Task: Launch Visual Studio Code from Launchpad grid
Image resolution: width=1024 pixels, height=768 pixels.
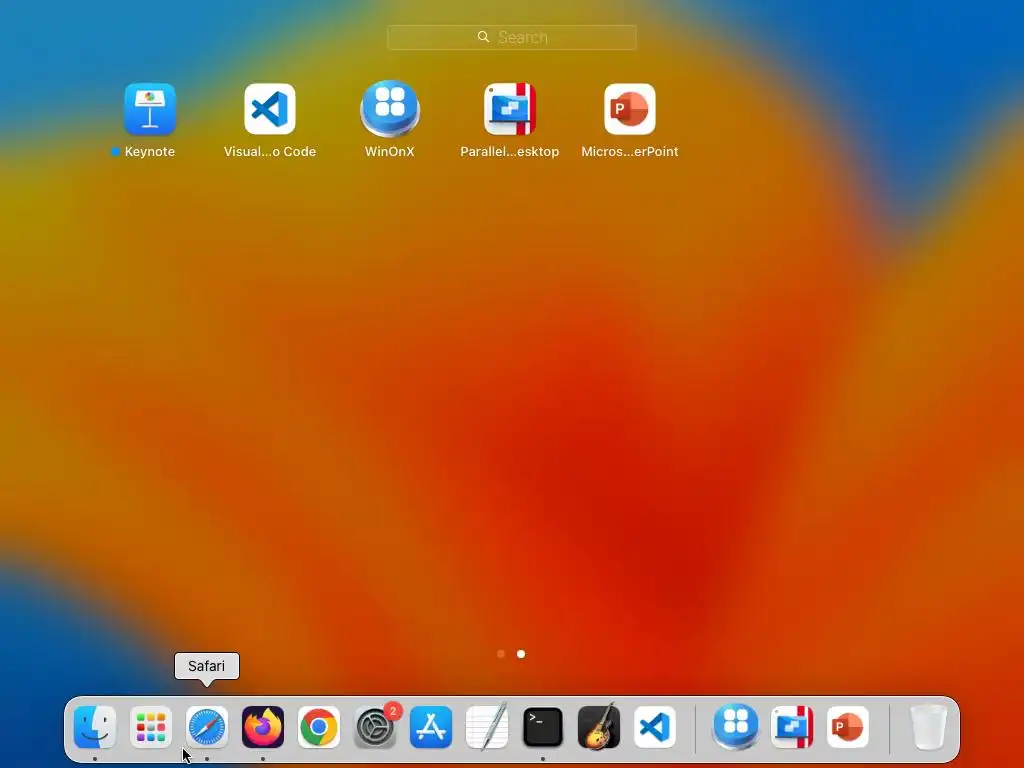Action: pos(270,109)
